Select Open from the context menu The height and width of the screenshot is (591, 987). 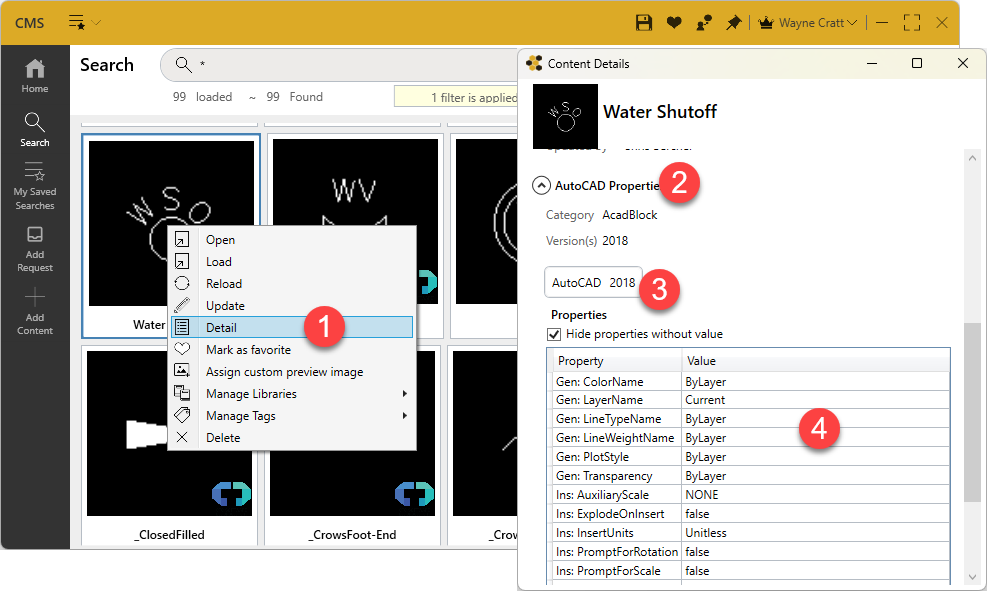click(292, 240)
